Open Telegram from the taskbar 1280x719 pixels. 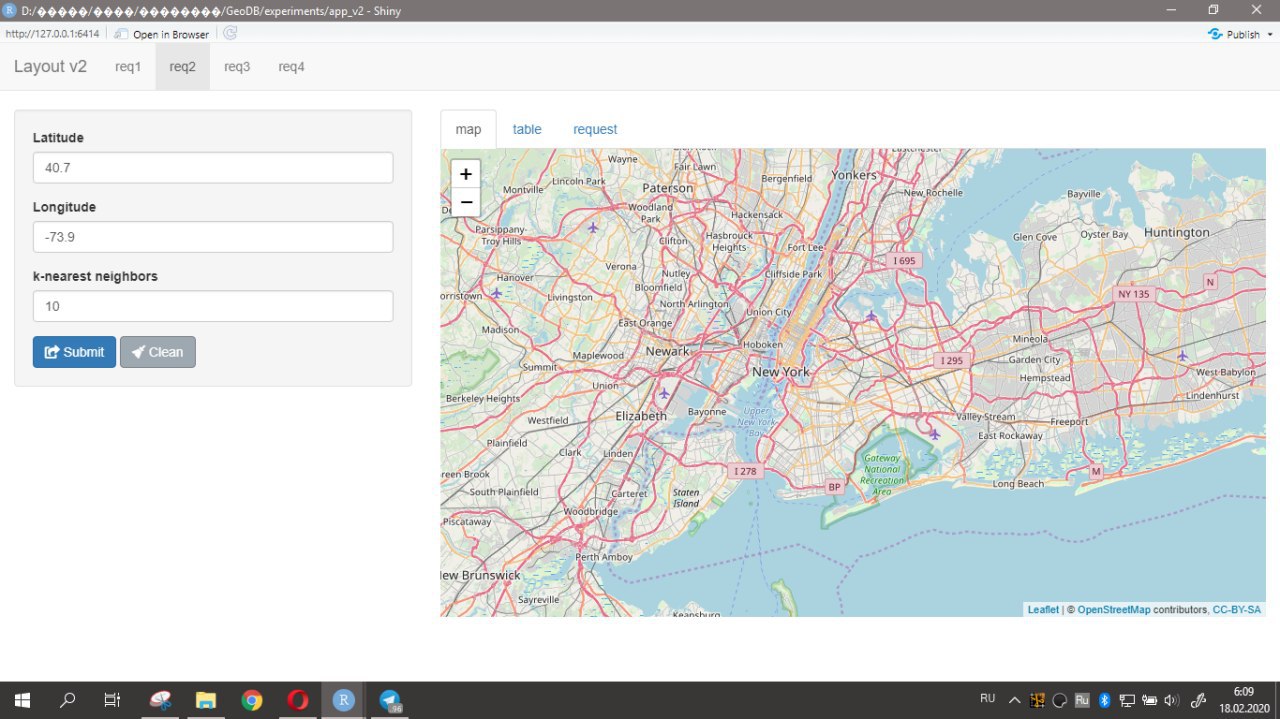[389, 700]
